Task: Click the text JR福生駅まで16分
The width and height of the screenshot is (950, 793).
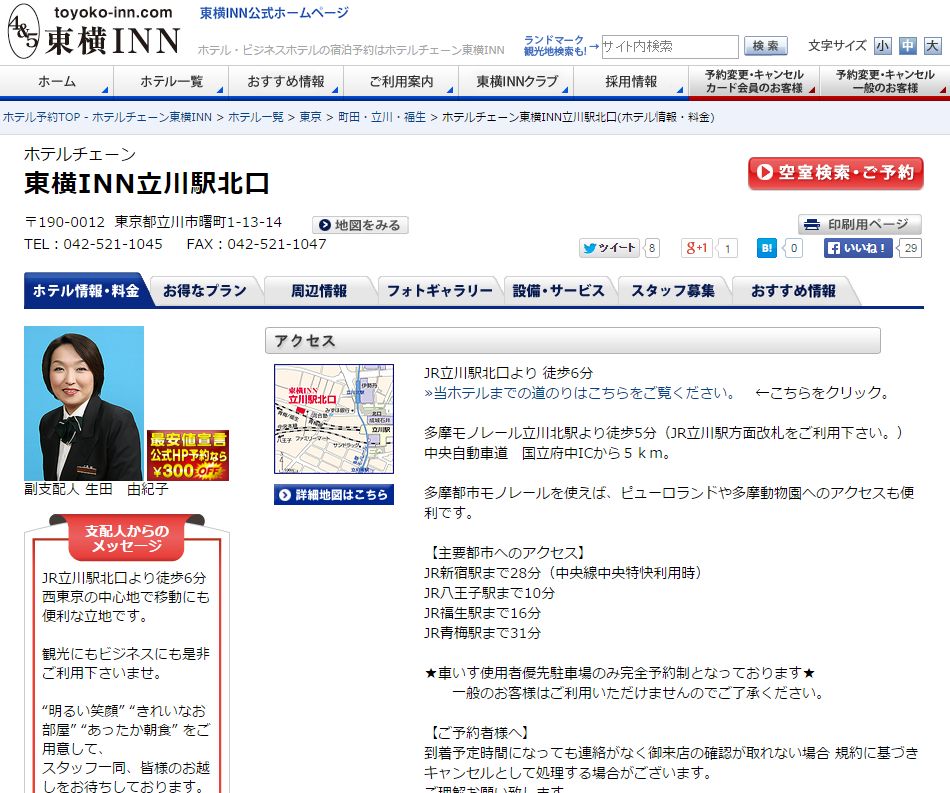Action: pyautogui.click(x=482, y=612)
